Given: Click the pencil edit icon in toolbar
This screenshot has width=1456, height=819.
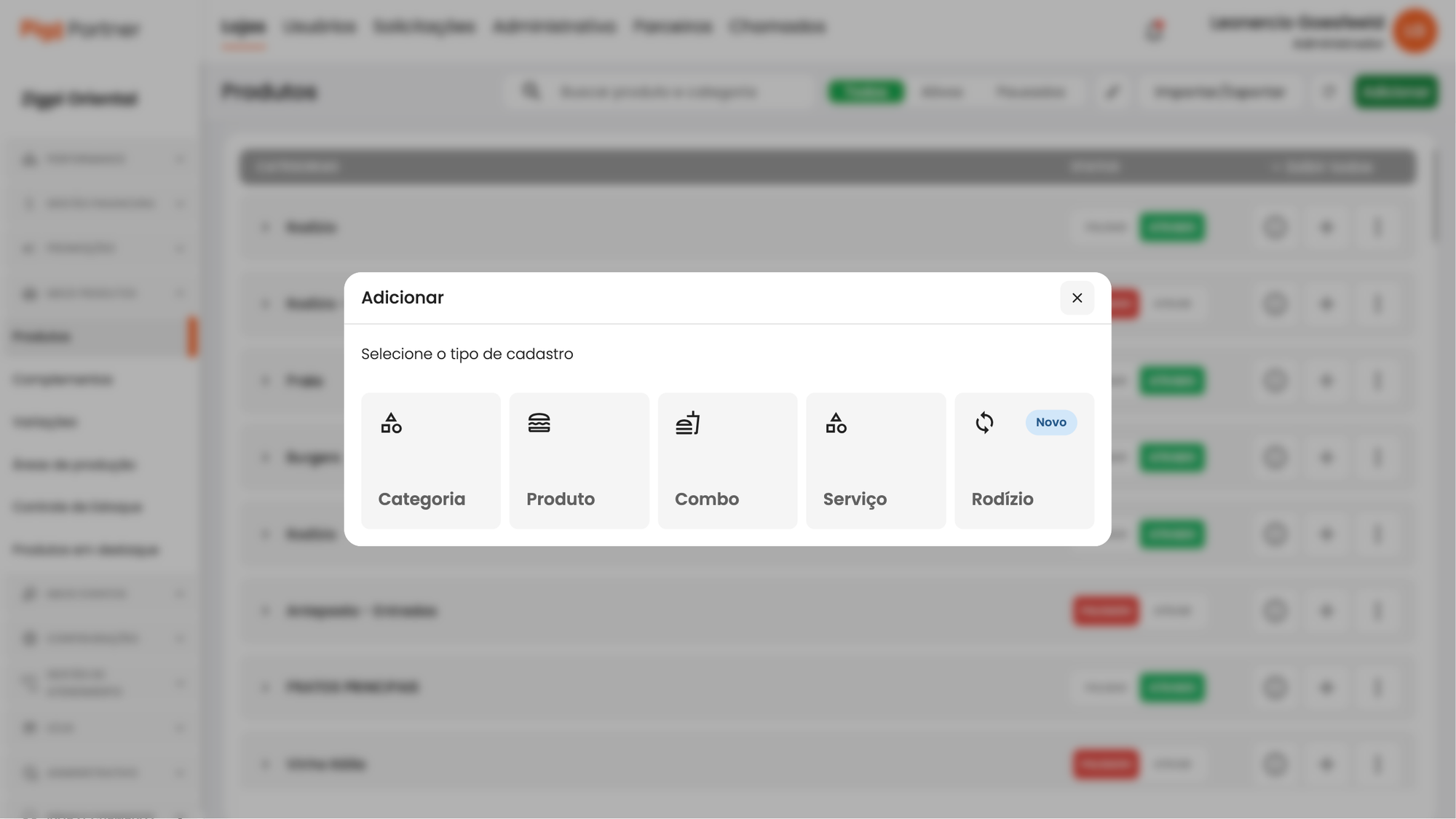Looking at the screenshot, I should (x=1112, y=92).
